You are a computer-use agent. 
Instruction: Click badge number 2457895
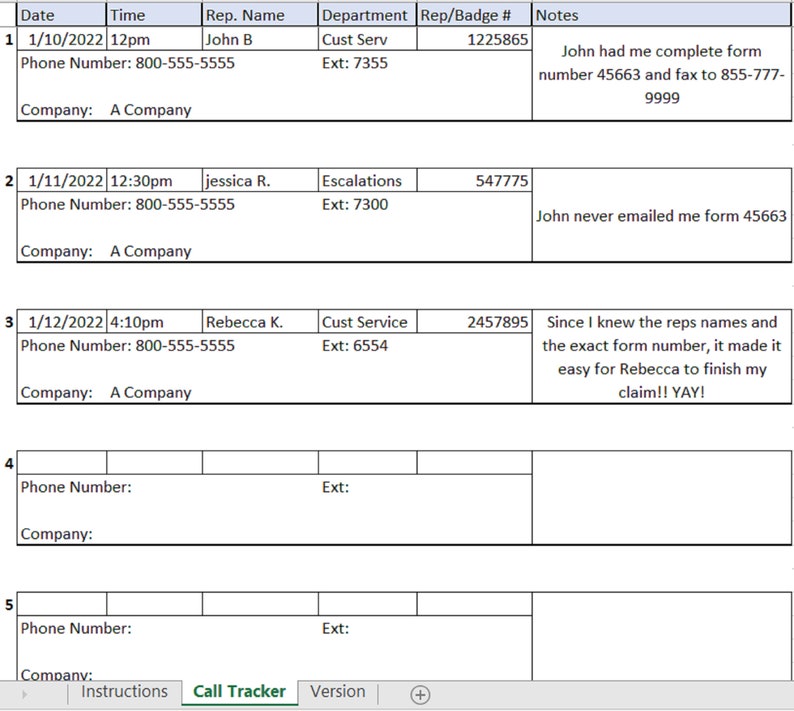(x=474, y=322)
